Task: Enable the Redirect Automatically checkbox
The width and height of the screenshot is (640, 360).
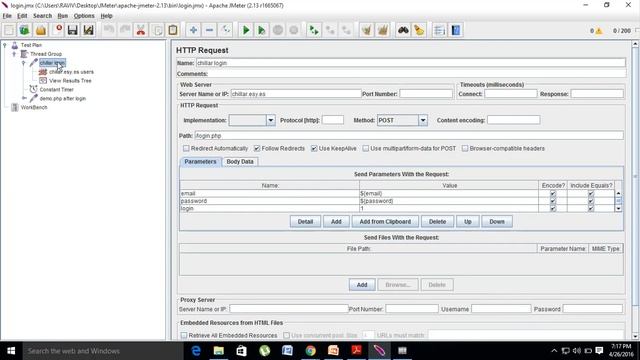Action: 186,148
